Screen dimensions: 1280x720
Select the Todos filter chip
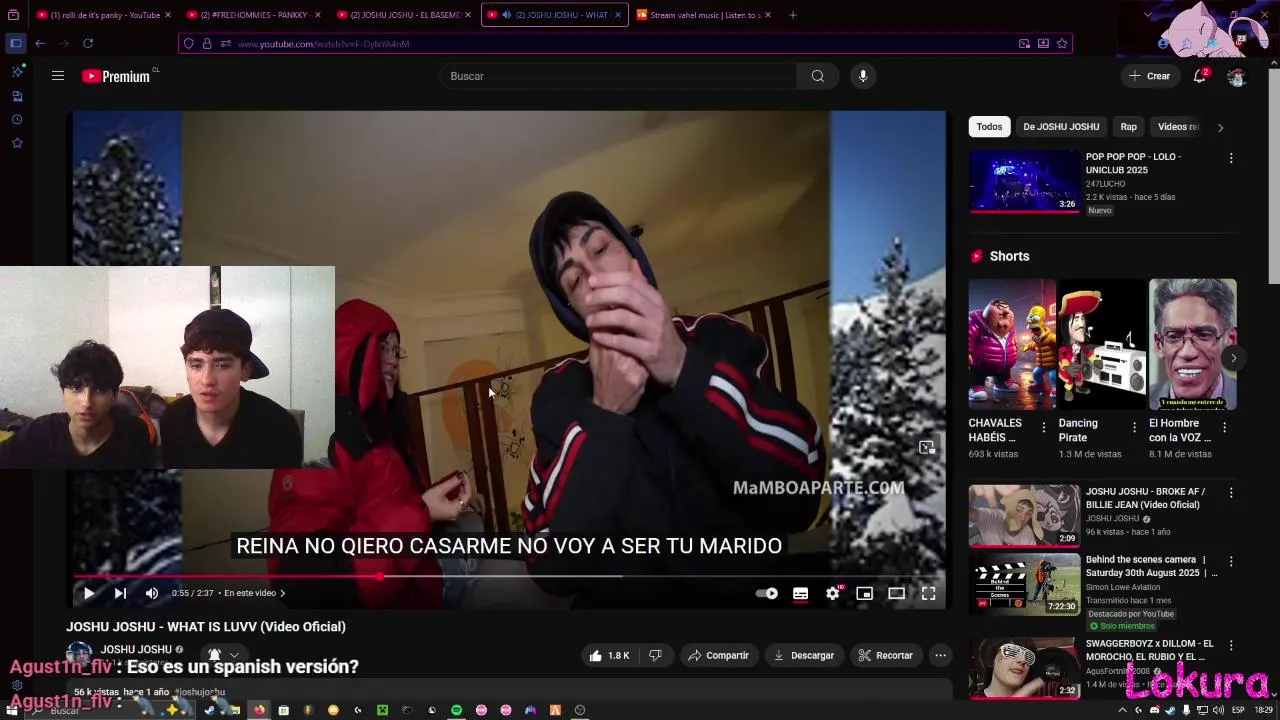(x=989, y=127)
